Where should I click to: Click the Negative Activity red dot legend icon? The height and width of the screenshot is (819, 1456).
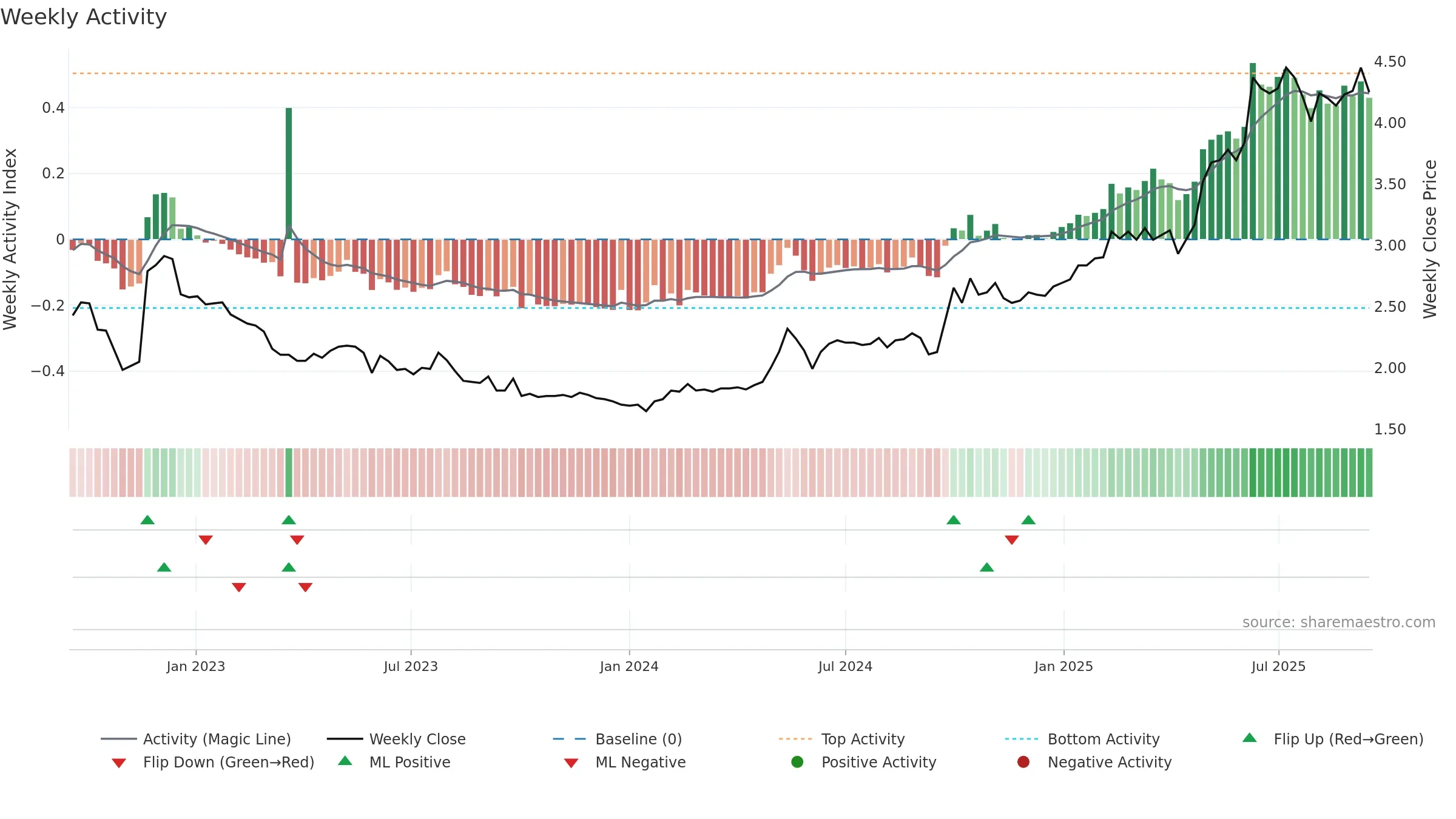[1023, 761]
